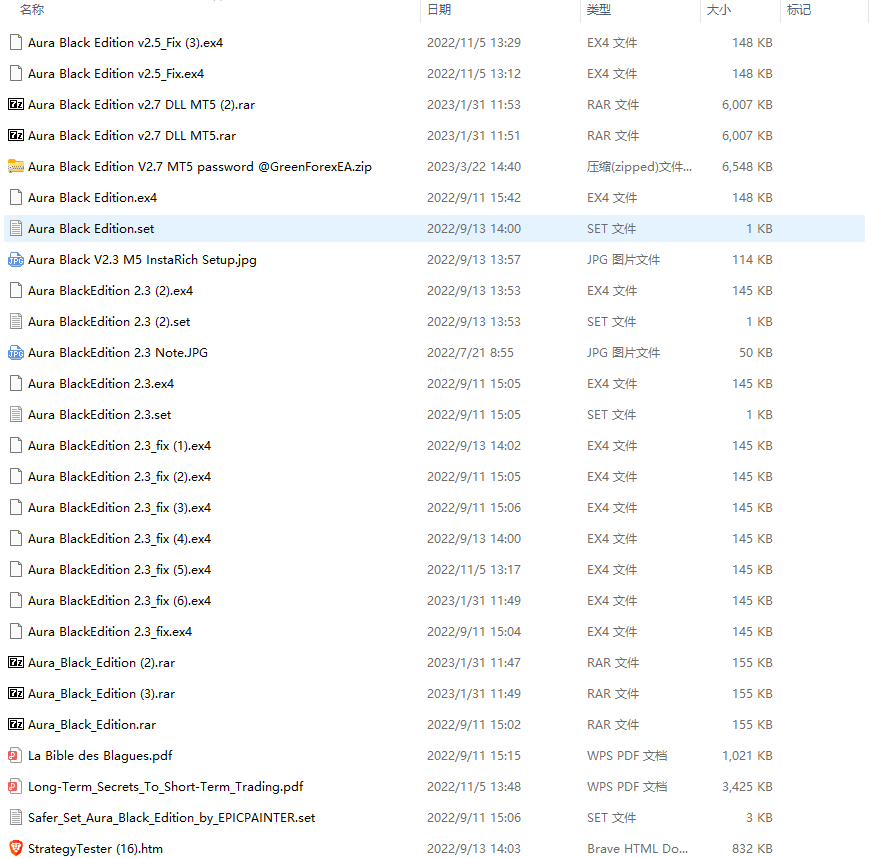Click WPS PDF 文档 type of La Bible des Blagues.pdf
The image size is (890, 858).
click(627, 756)
